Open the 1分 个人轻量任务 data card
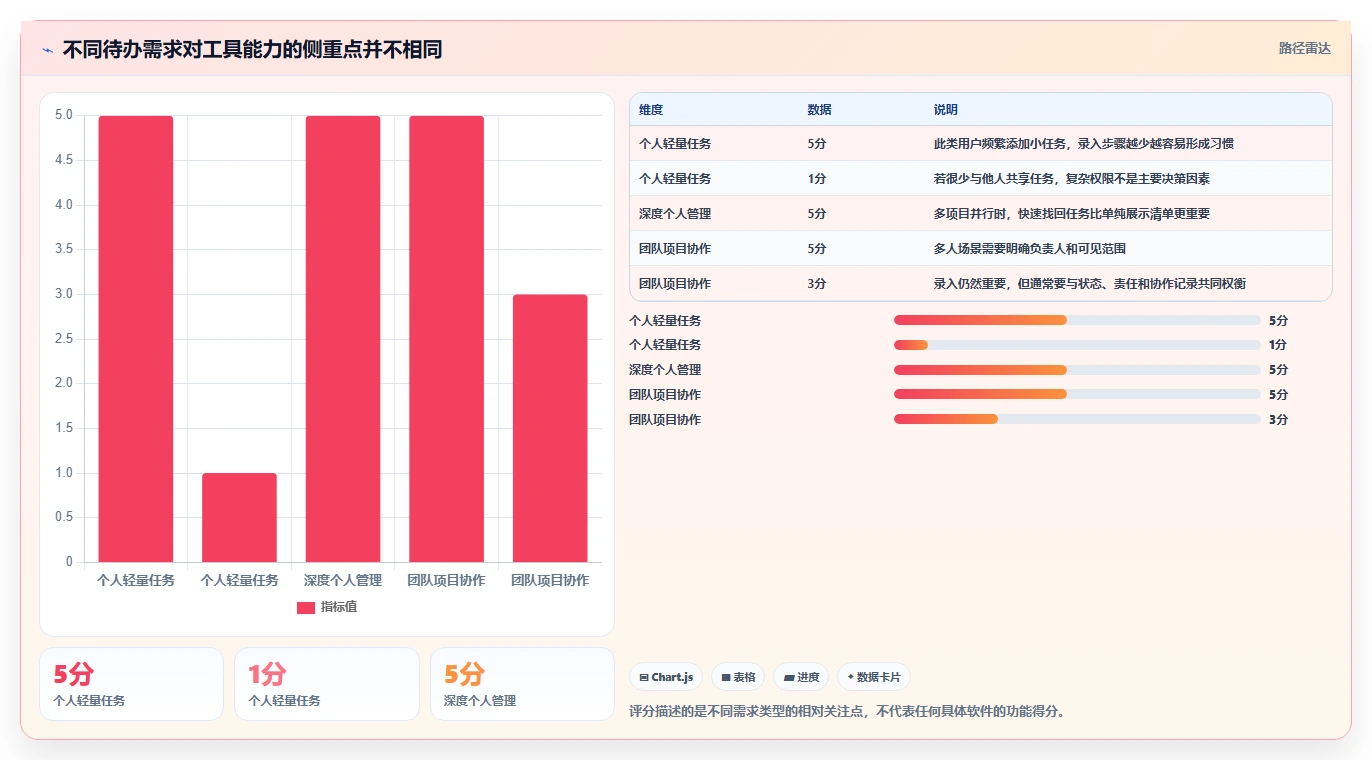Viewport: 1372px width, 760px height. coord(327,684)
